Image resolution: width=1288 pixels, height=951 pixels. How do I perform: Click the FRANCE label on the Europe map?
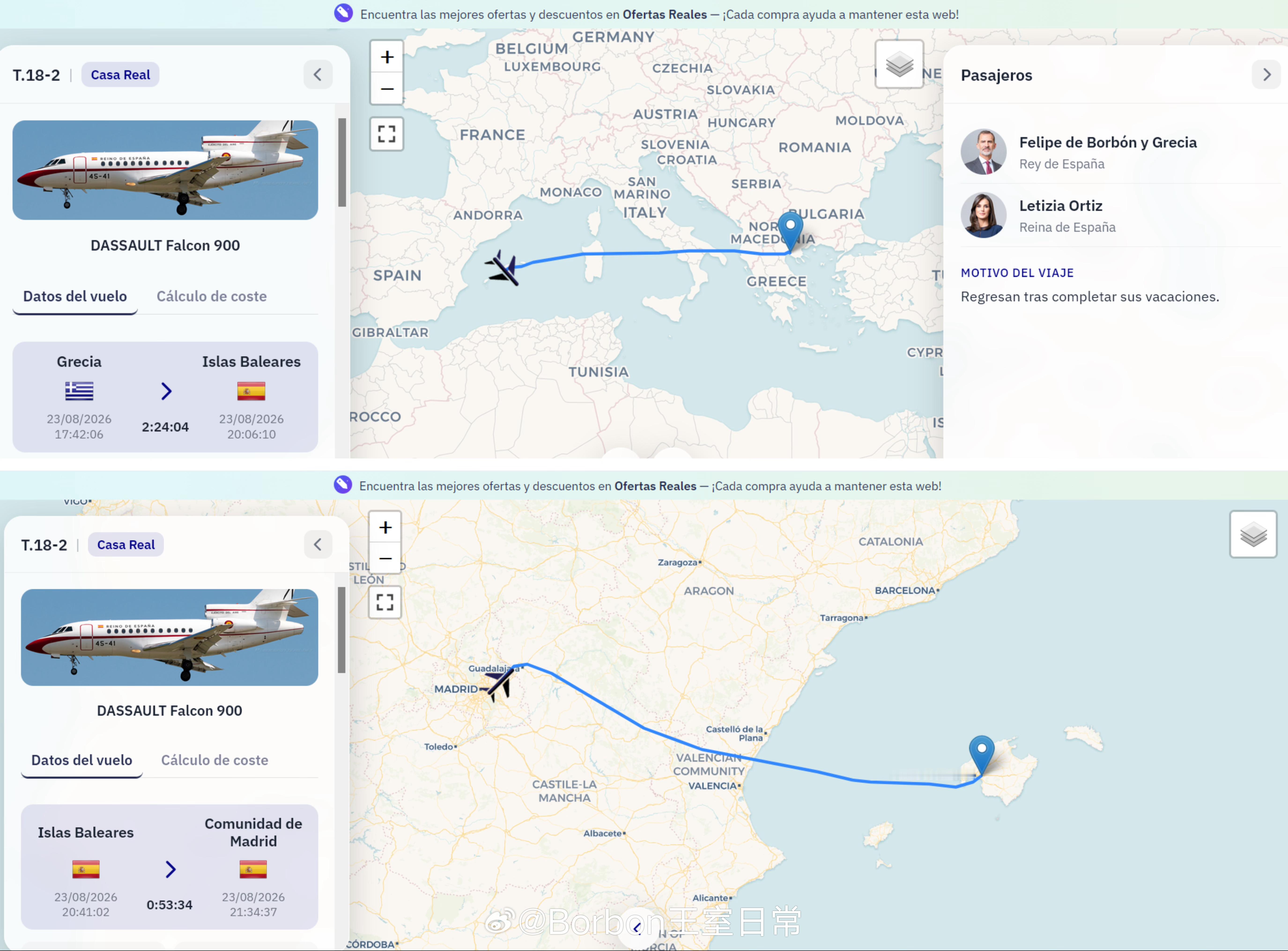pos(492,135)
